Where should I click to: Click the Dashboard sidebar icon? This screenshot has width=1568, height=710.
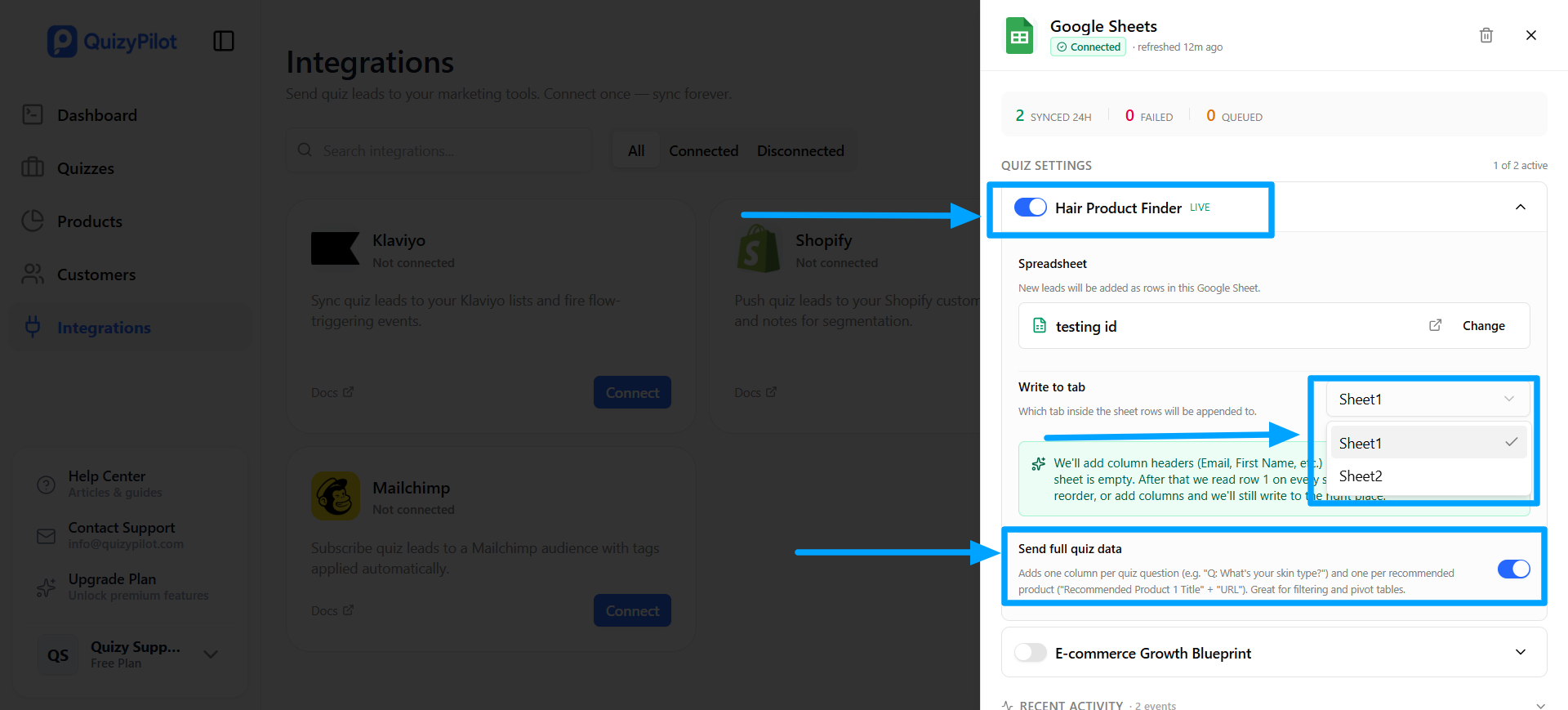click(x=33, y=114)
